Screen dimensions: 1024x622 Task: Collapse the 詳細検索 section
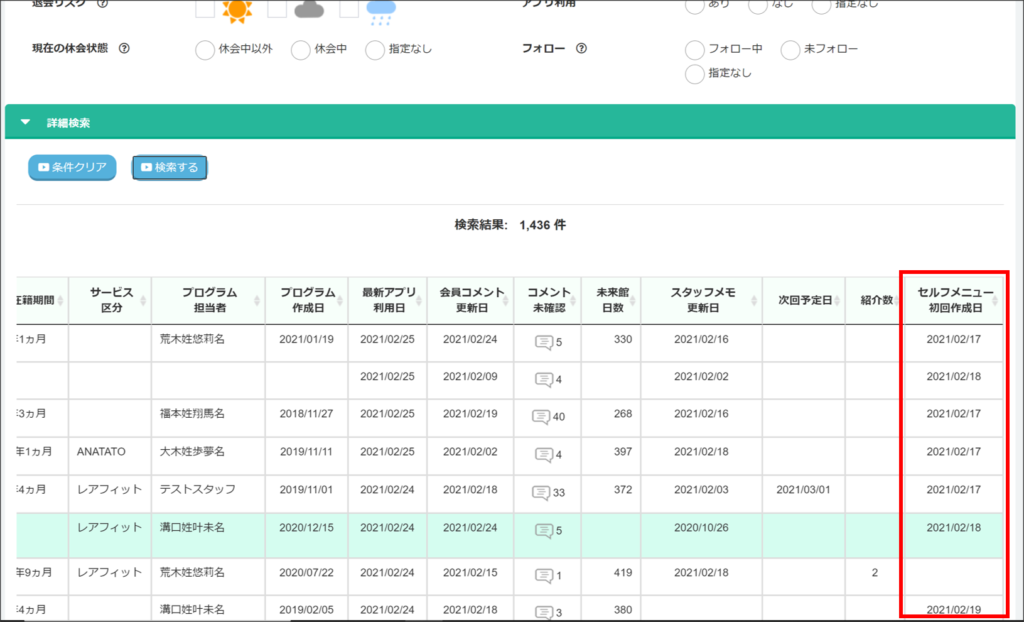[x=26, y=123]
